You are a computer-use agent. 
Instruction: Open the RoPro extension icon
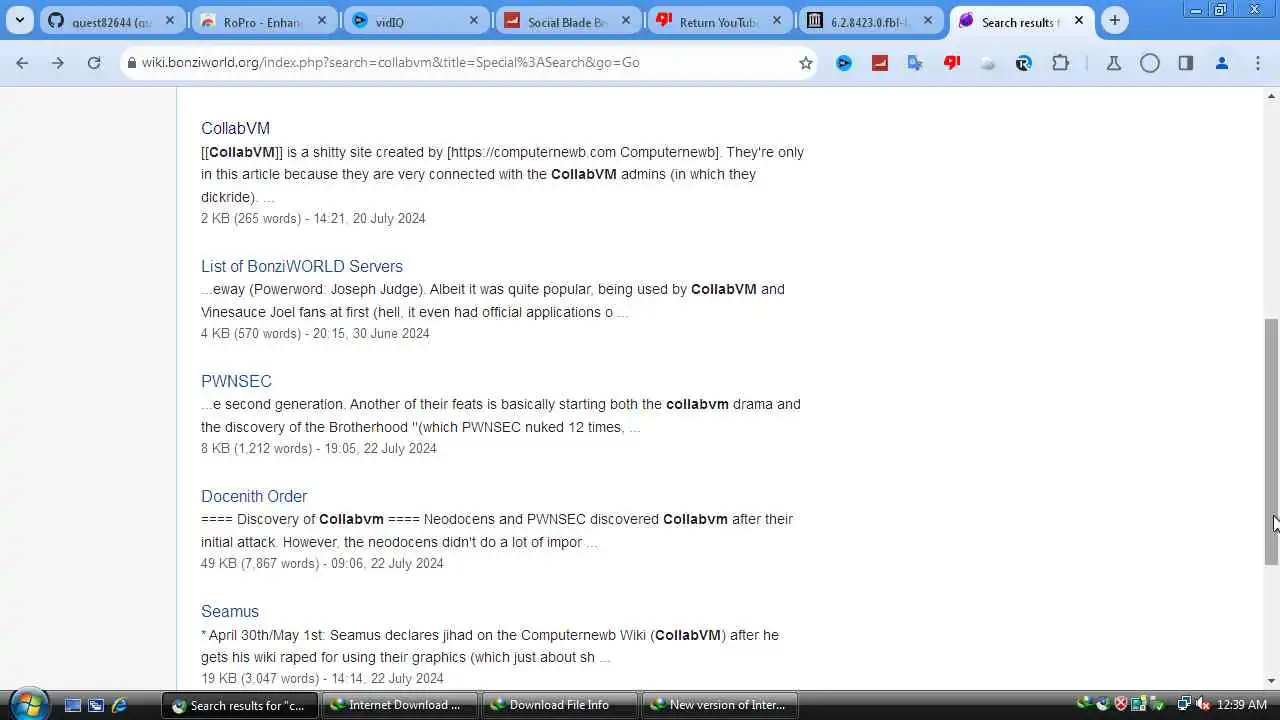click(x=1023, y=63)
